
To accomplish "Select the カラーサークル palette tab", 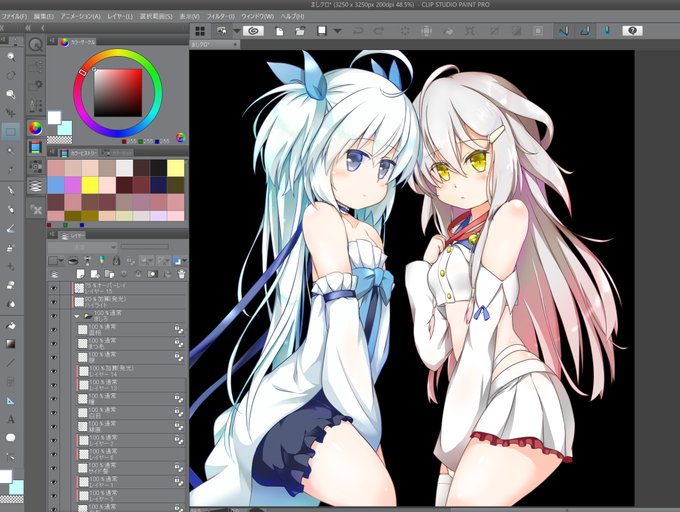I will [77, 42].
